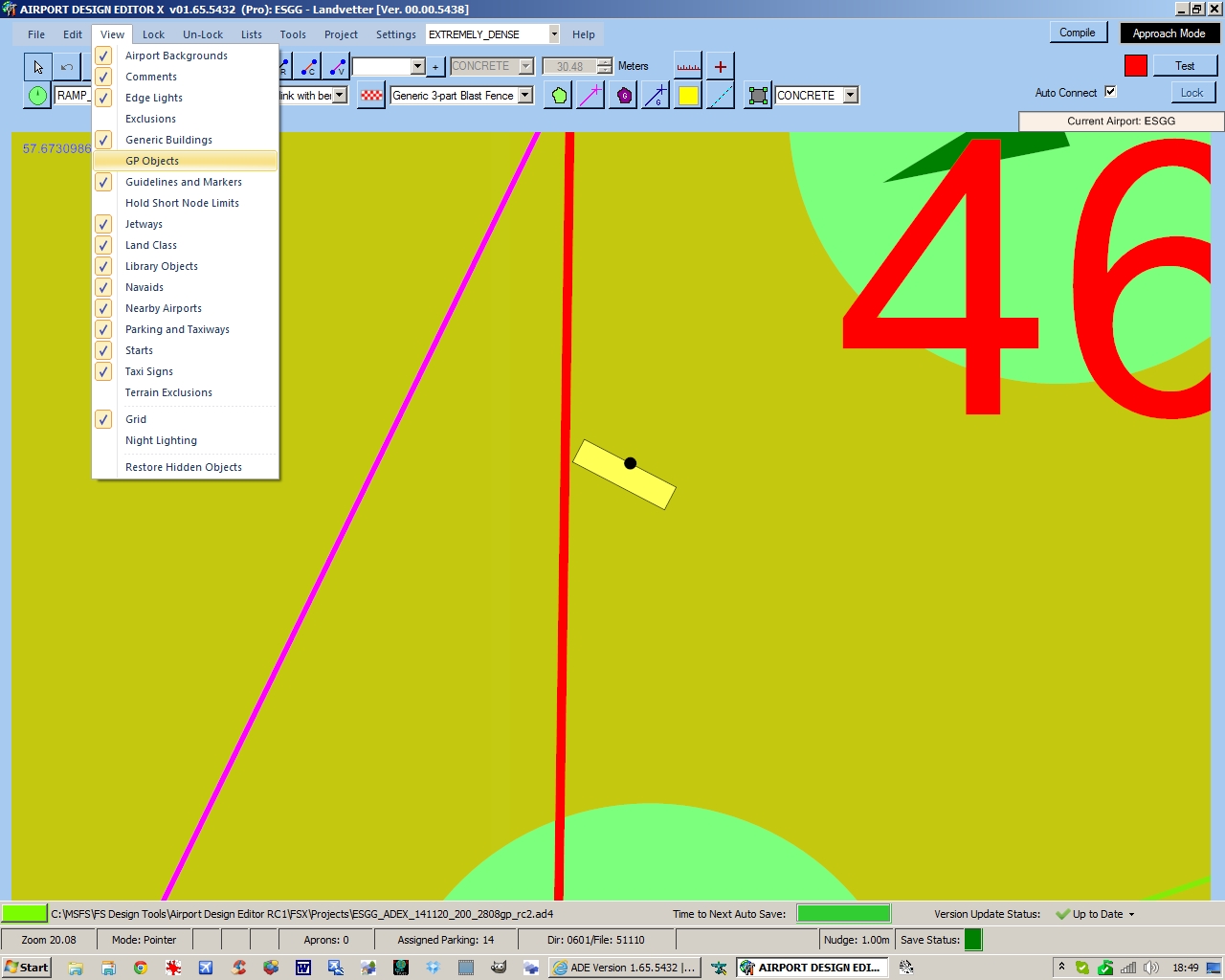Click the red checkered blast fence icon
1225x980 pixels.
click(x=371, y=96)
